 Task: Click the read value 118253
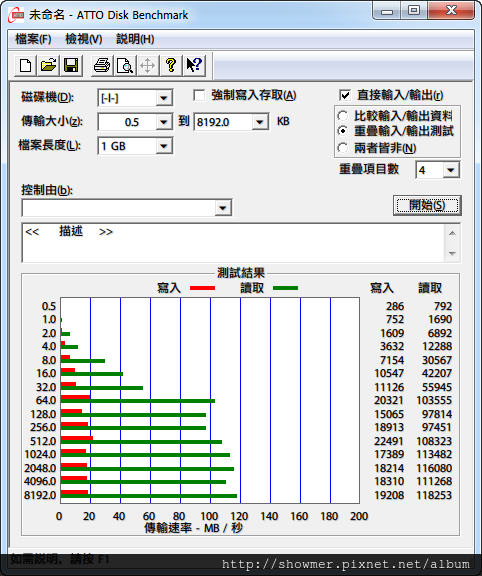tap(434, 496)
